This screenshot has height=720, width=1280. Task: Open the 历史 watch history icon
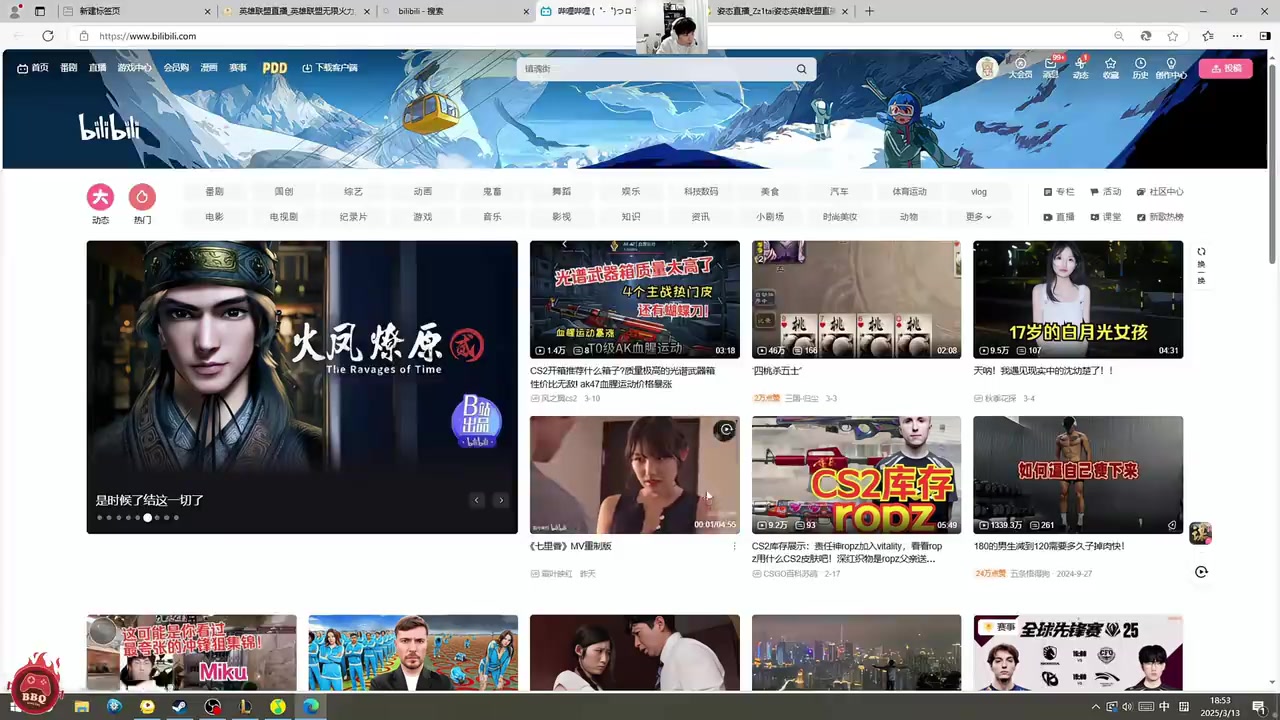coord(1140,65)
